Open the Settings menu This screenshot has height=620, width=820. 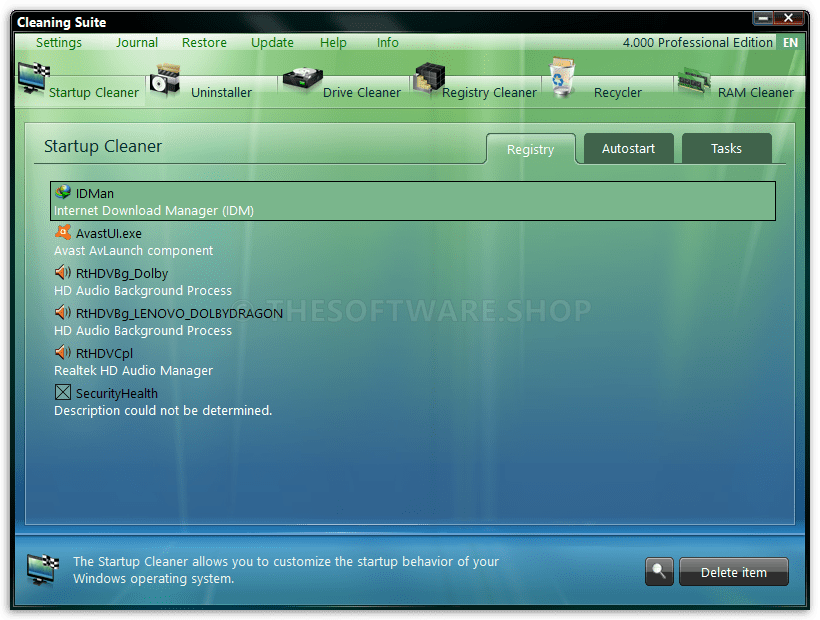pos(59,42)
